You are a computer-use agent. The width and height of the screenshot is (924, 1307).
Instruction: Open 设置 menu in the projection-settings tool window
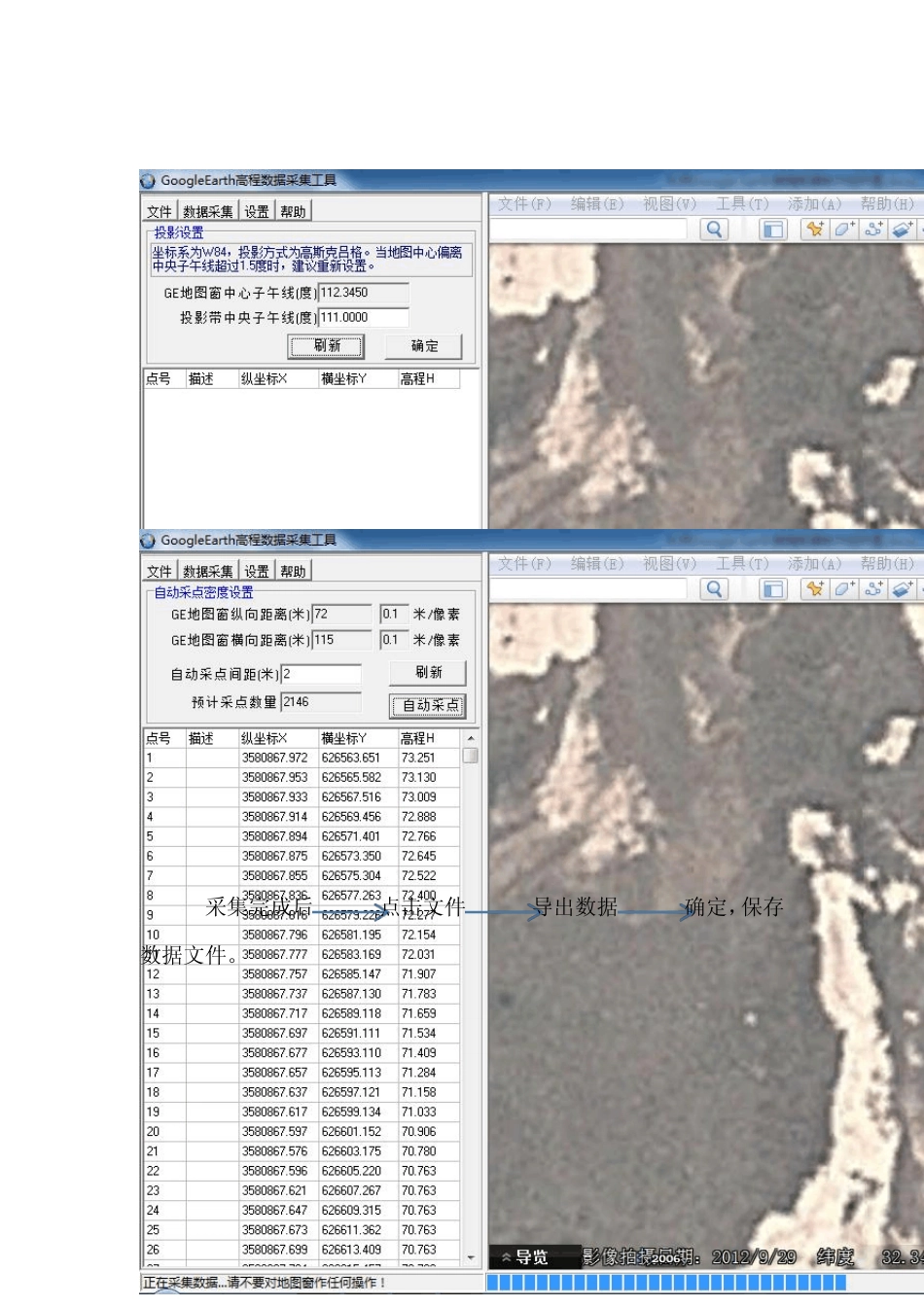257,212
